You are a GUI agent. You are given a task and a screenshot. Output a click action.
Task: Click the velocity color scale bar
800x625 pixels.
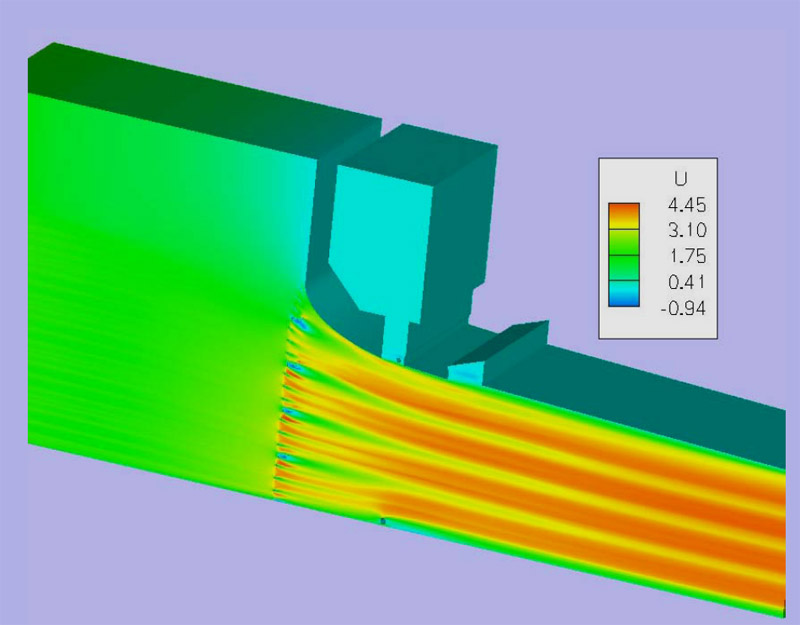(x=623, y=255)
